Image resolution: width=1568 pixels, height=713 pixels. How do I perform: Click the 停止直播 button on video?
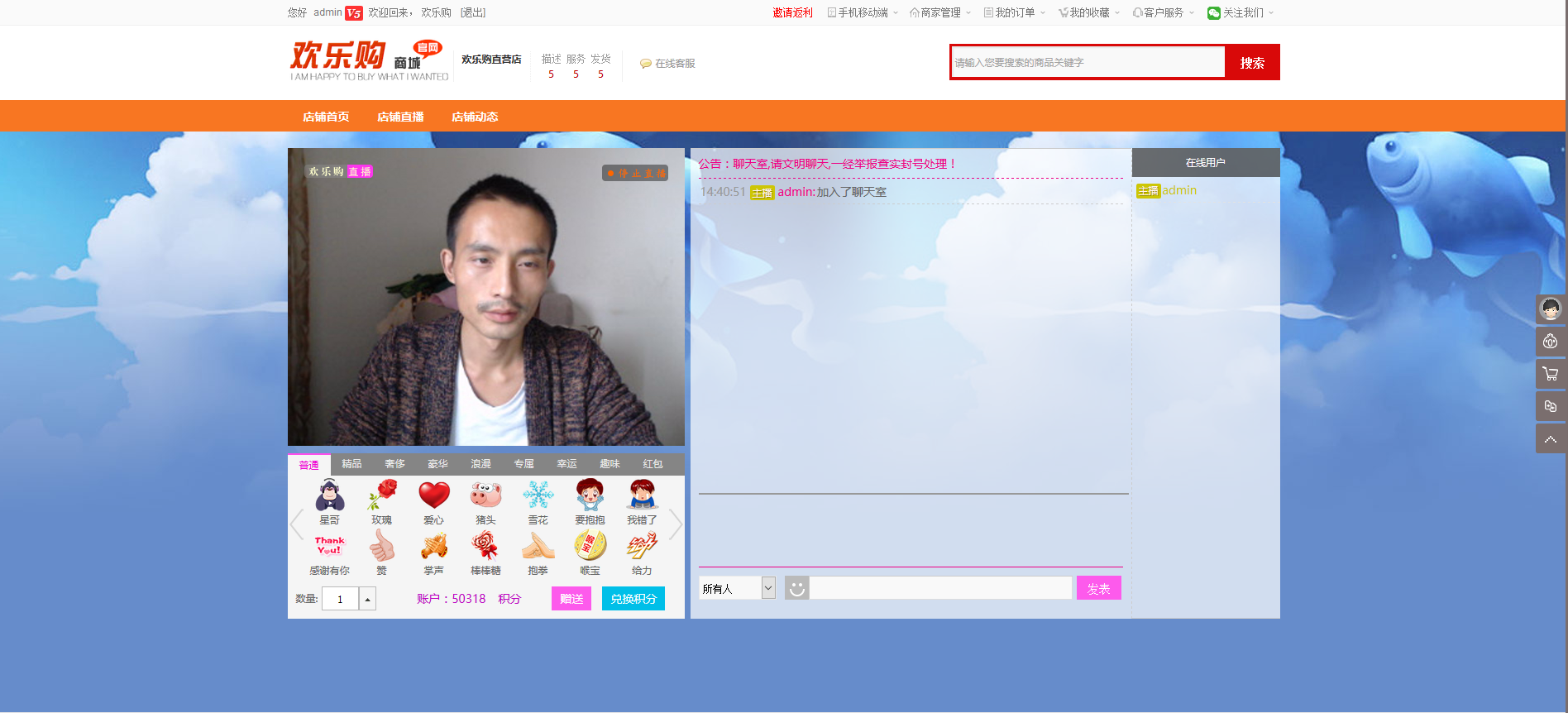(x=635, y=173)
